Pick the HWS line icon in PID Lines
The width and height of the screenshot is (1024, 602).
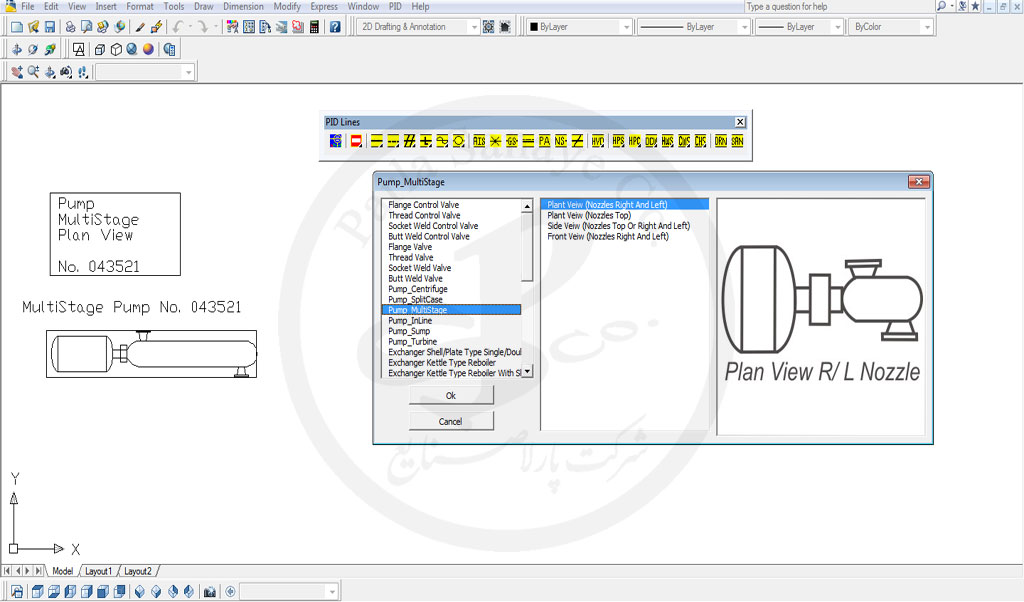pyautogui.click(x=667, y=141)
